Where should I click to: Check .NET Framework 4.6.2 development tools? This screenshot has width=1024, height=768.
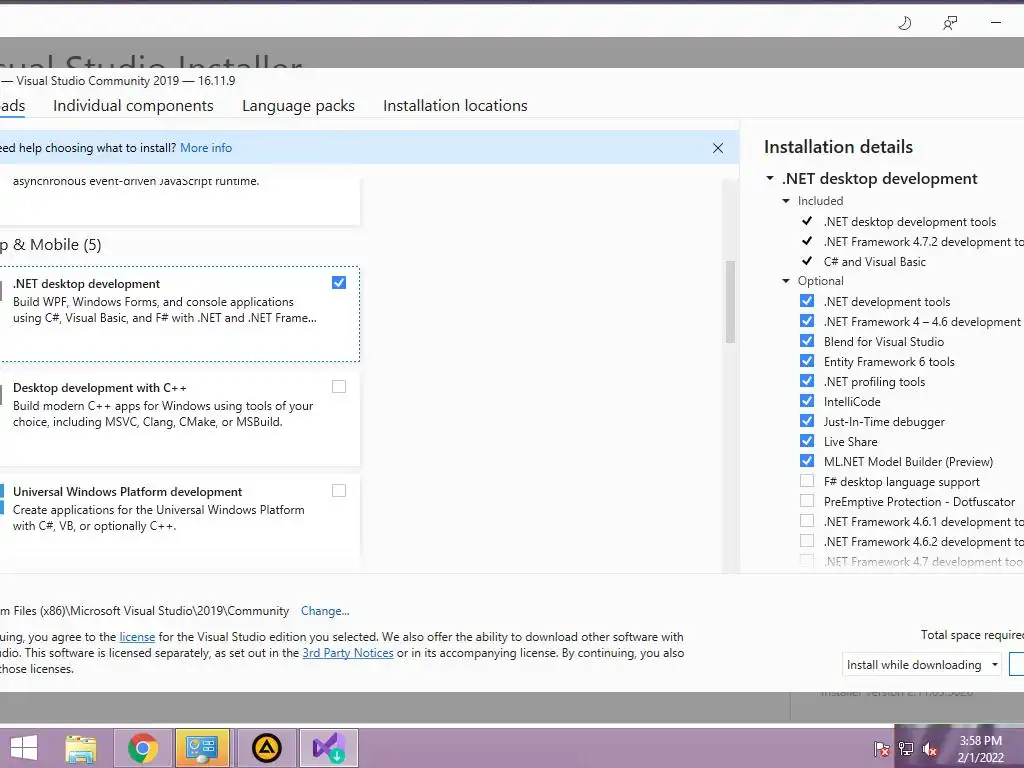click(x=807, y=541)
